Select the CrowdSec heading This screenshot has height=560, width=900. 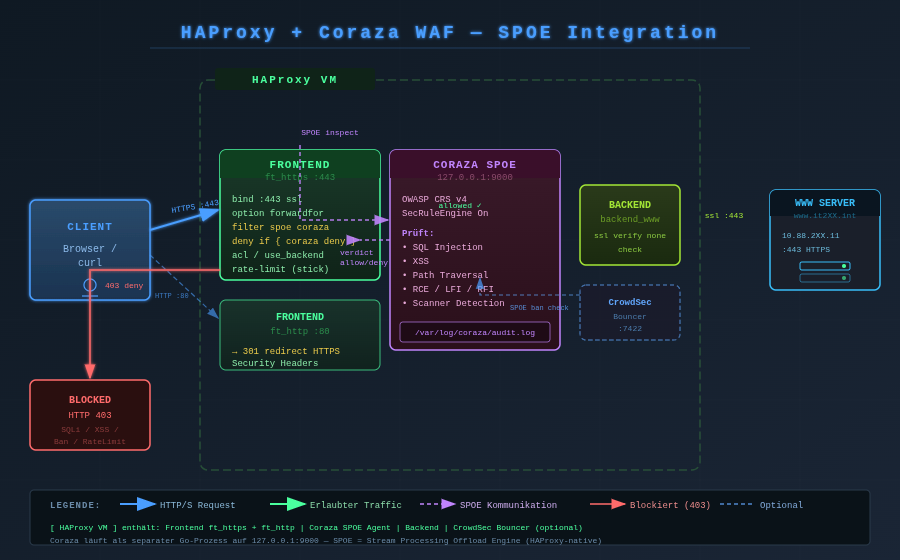click(630, 302)
